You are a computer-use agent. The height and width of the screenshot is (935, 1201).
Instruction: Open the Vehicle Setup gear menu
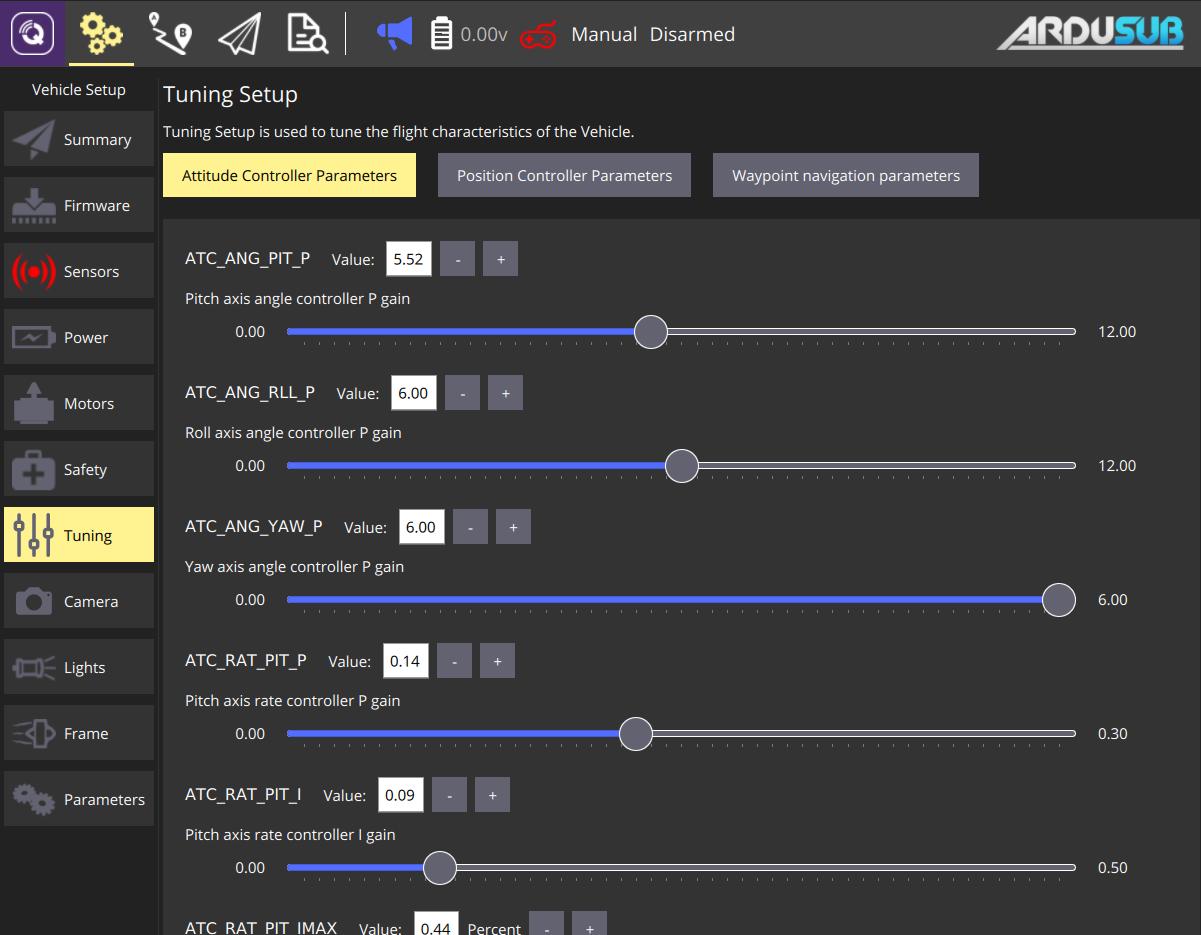pos(101,33)
